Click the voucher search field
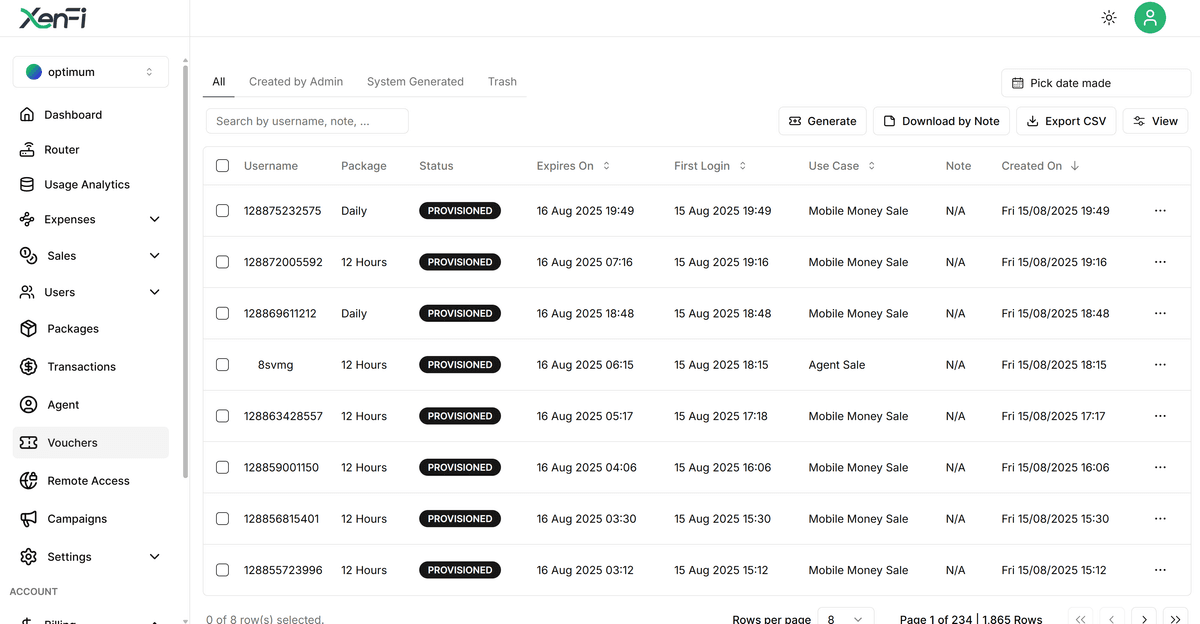1200x624 pixels. click(307, 121)
